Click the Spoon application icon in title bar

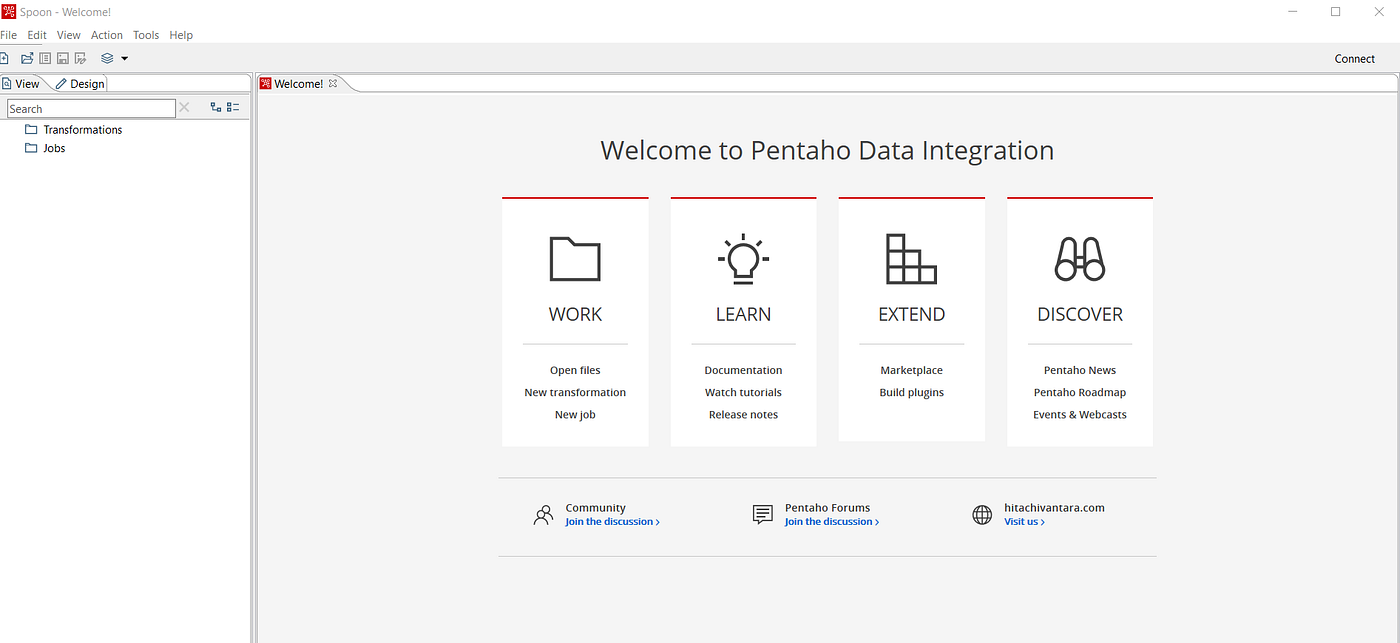(9, 11)
